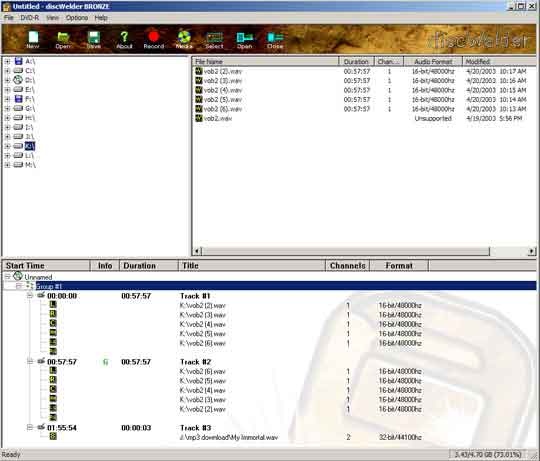Click the Open folder icon beside New
The image size is (540, 461).
[63, 37]
